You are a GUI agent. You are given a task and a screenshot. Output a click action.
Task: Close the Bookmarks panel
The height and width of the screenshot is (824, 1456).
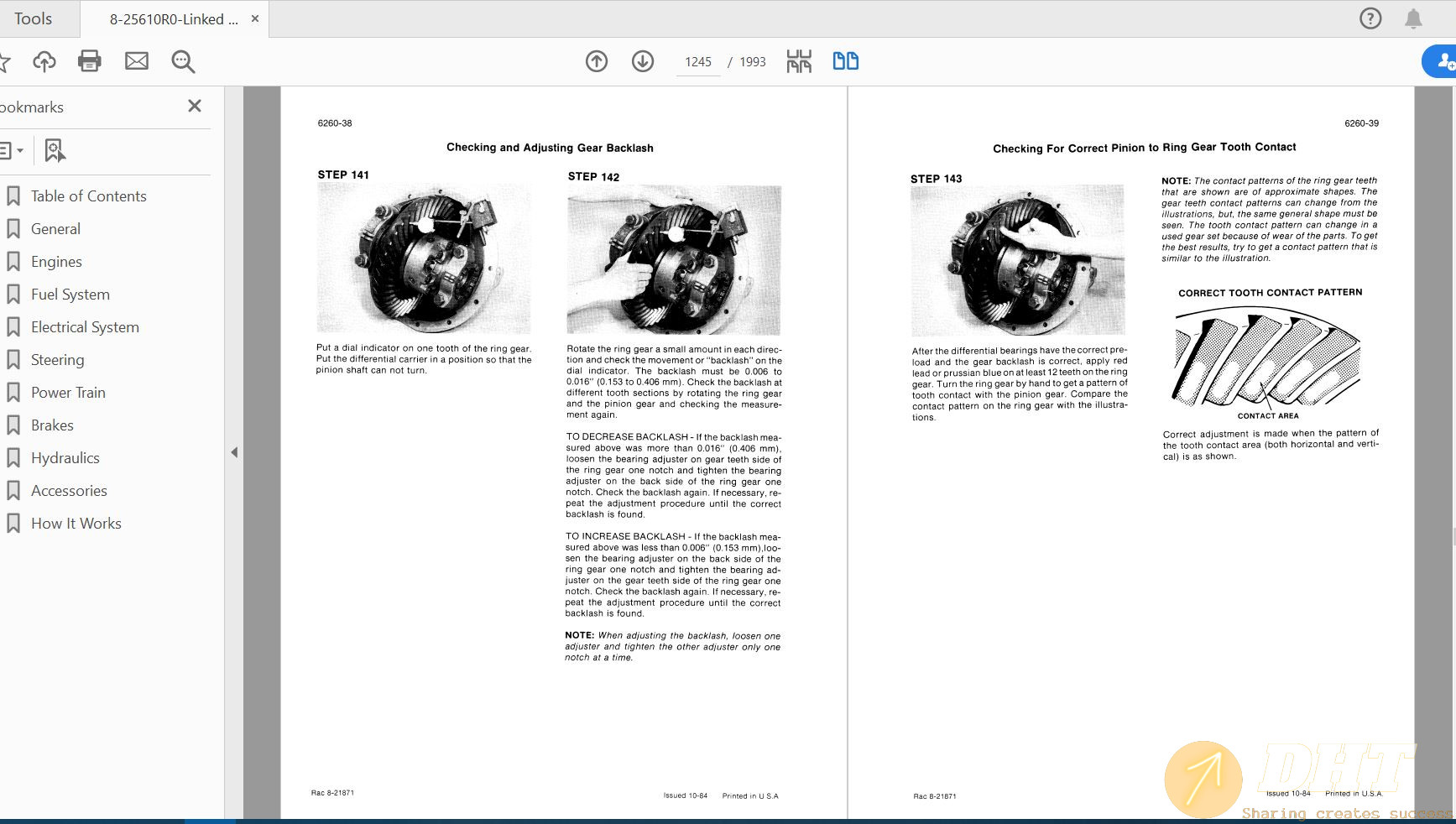coord(195,106)
